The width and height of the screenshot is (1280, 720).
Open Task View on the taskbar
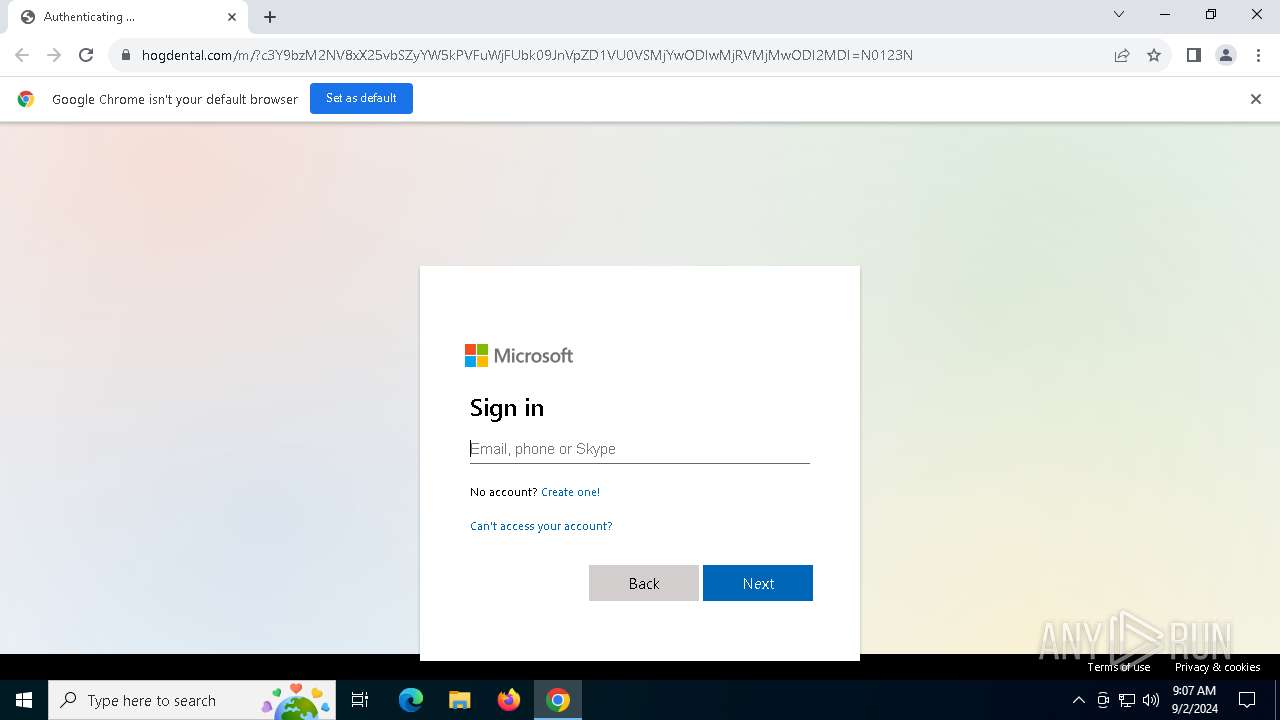360,700
